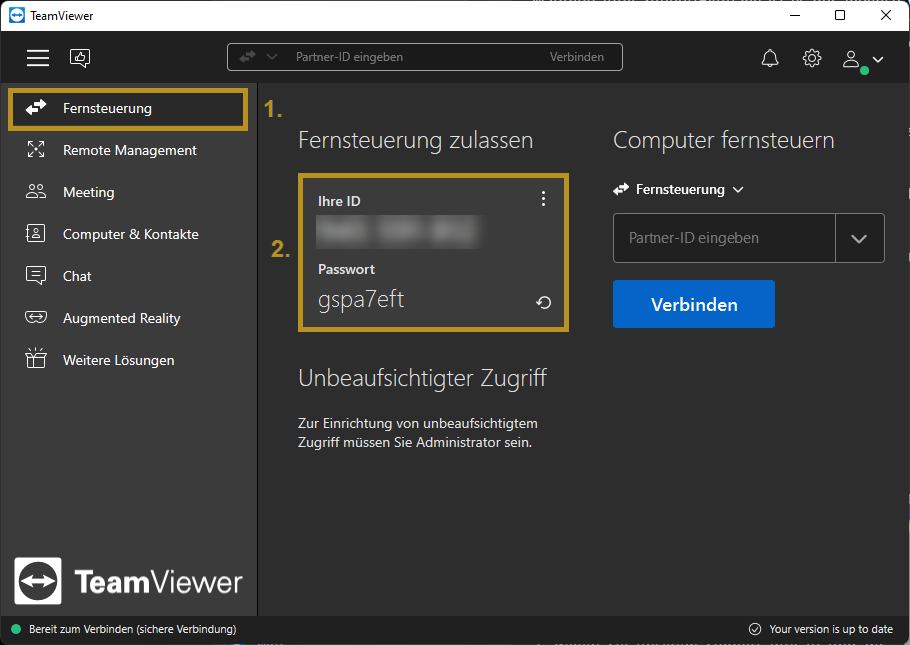Minimize the TeamViewer window
This screenshot has width=910, height=645.
[x=795, y=15]
